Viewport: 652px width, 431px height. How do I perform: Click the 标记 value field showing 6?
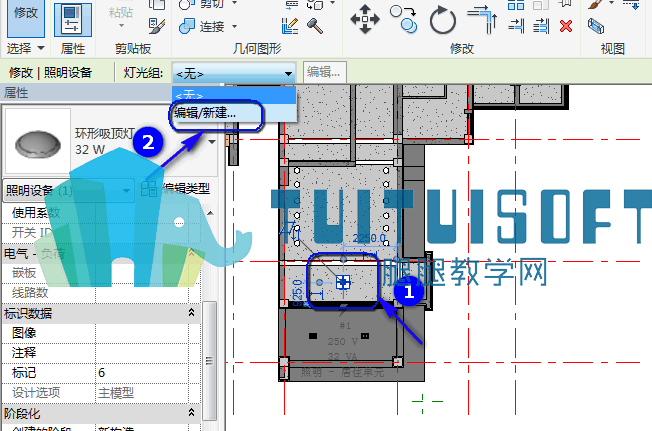pyautogui.click(x=142, y=372)
